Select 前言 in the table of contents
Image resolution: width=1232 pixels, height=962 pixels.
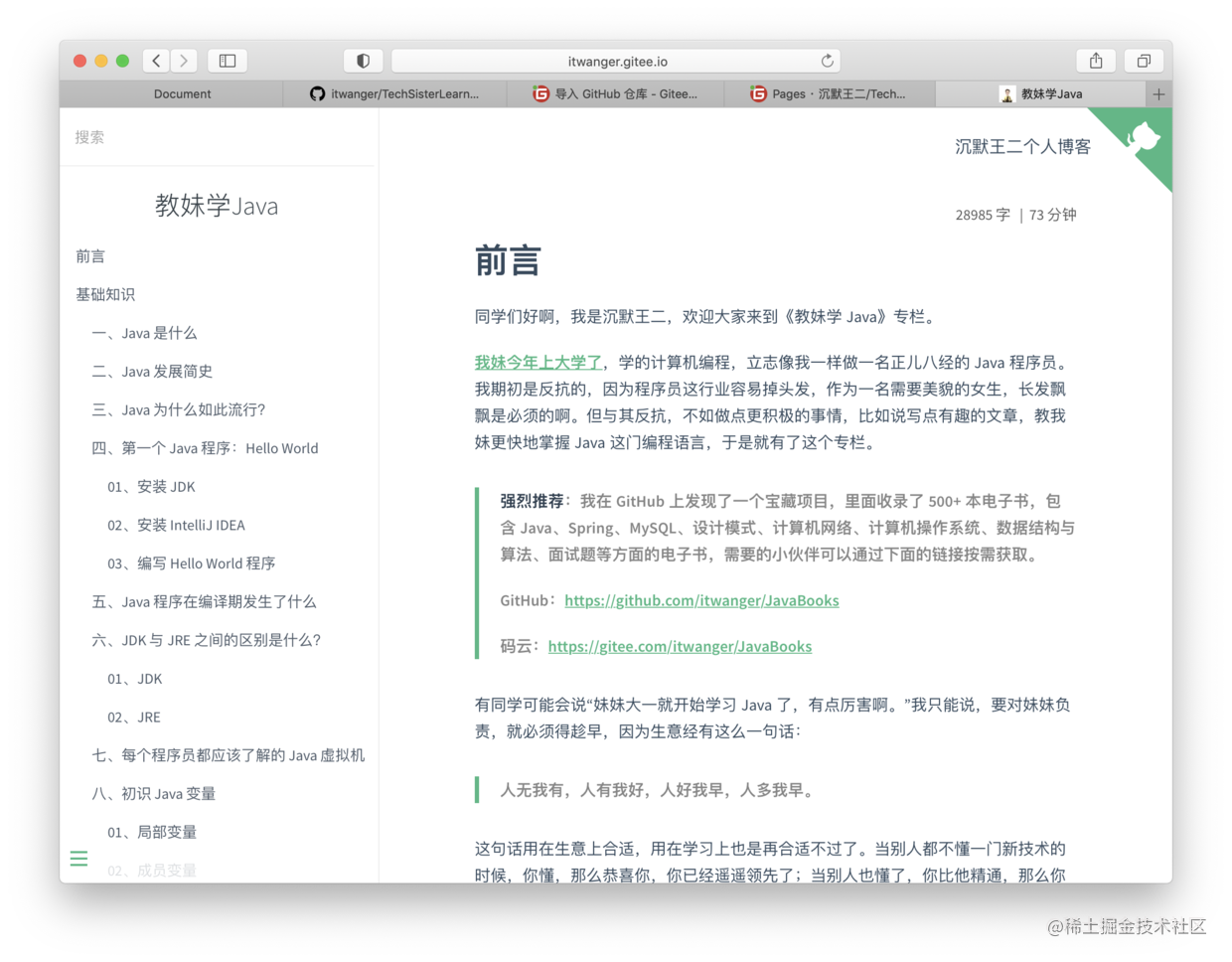point(90,255)
